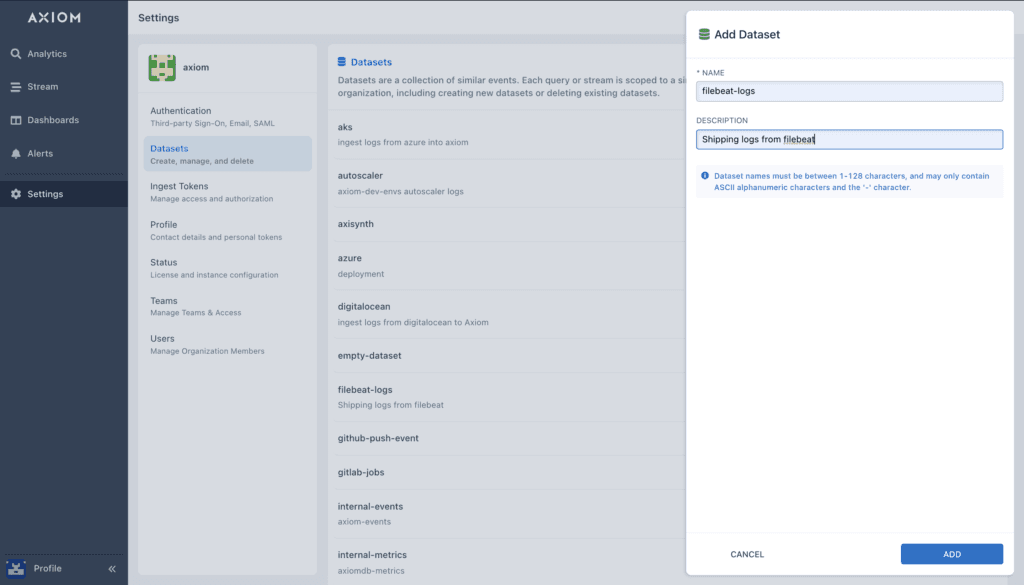Click the Dashboards panel icon
Screen dimensions: 1024x585
click(x=16, y=120)
